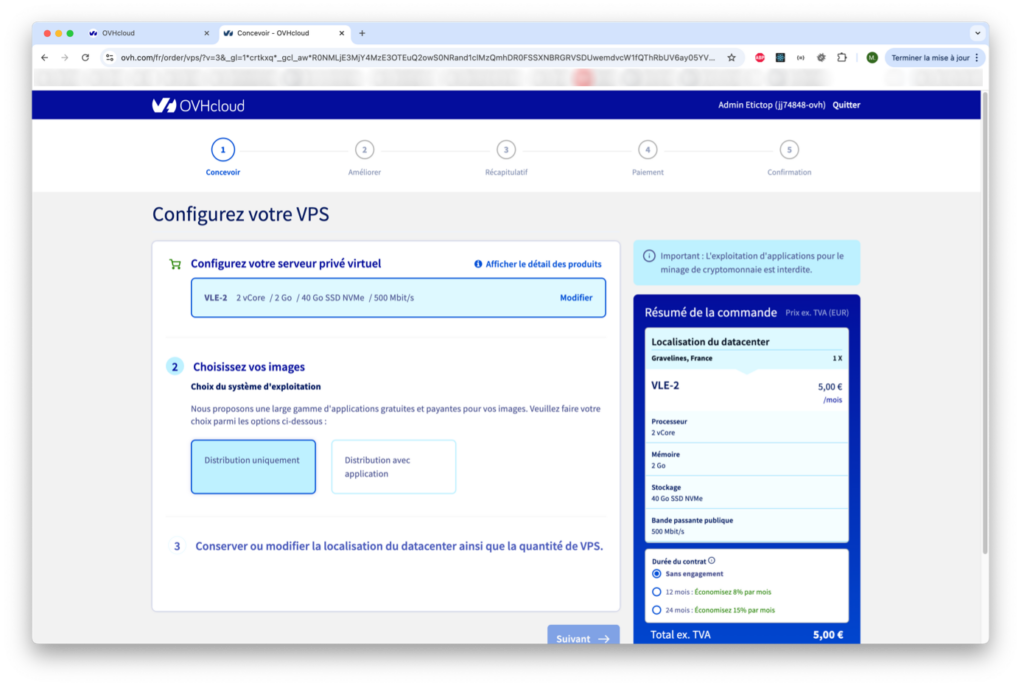
Task: Open the browser extensions puzzle icon
Action: coord(842,57)
